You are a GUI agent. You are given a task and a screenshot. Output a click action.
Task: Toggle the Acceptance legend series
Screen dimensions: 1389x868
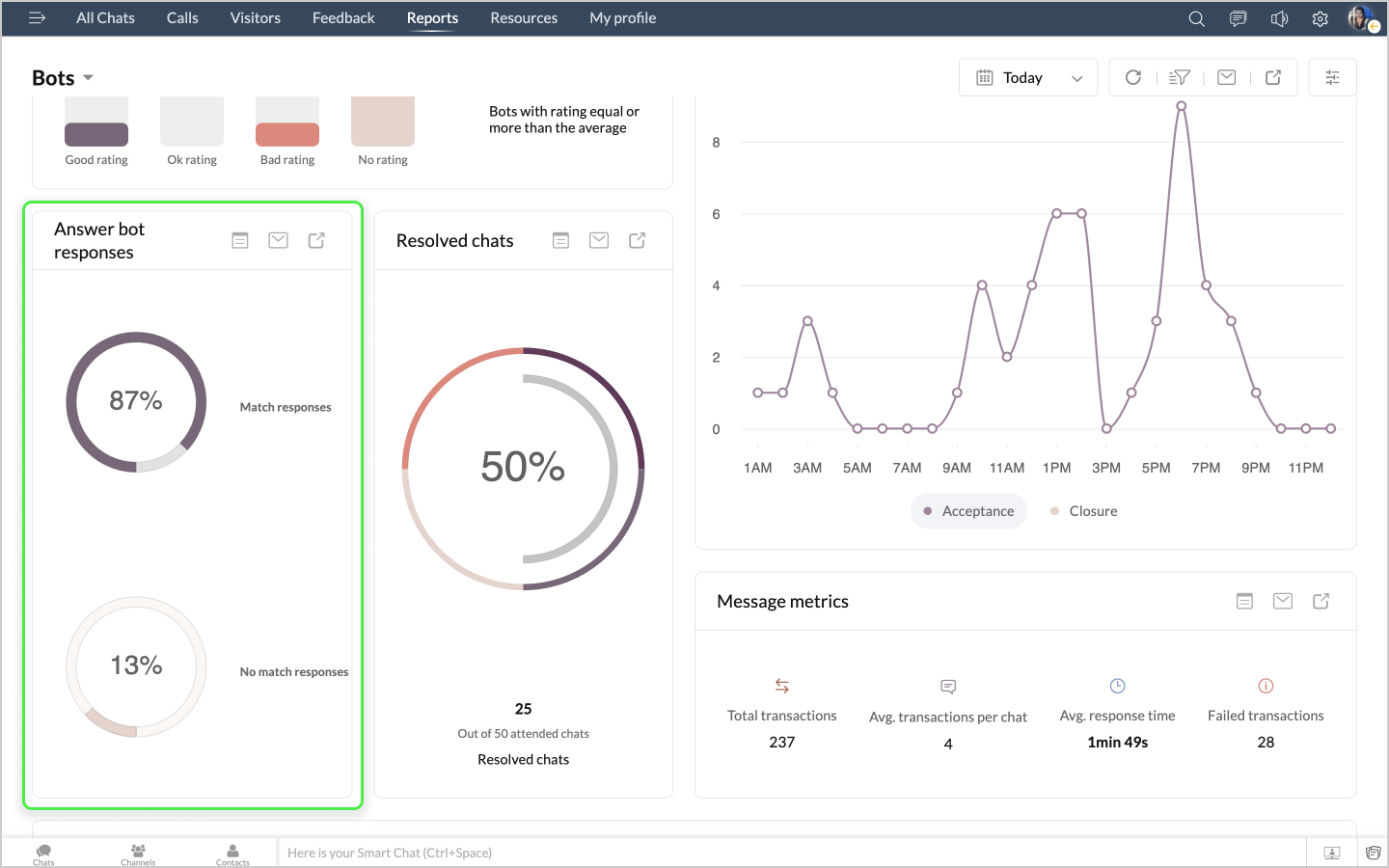point(968,511)
